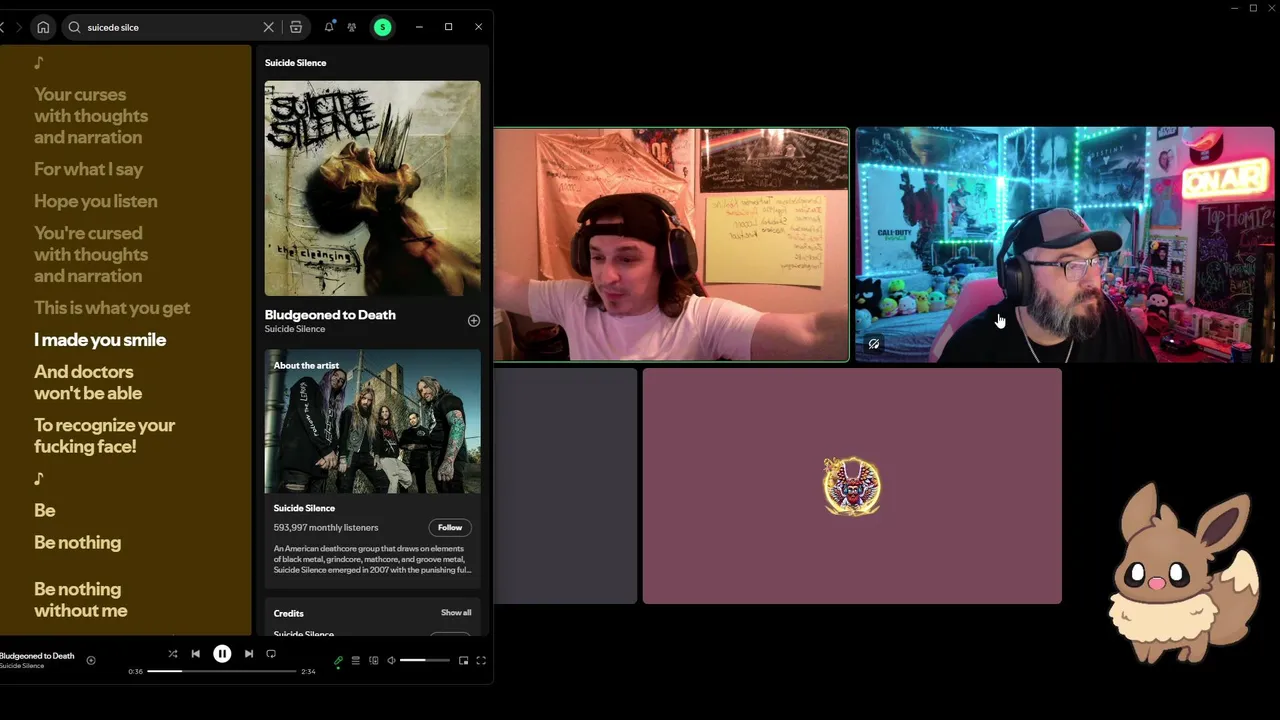Image resolution: width=1280 pixels, height=720 pixels.
Task: Add Bludgeoned to Death to library in sidebar
Action: (x=474, y=321)
